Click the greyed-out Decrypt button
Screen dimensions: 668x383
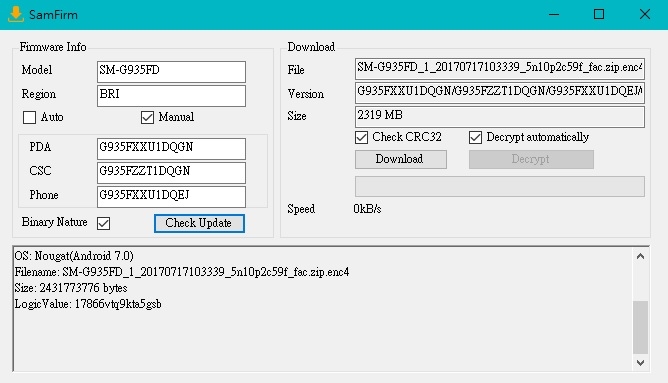point(531,159)
